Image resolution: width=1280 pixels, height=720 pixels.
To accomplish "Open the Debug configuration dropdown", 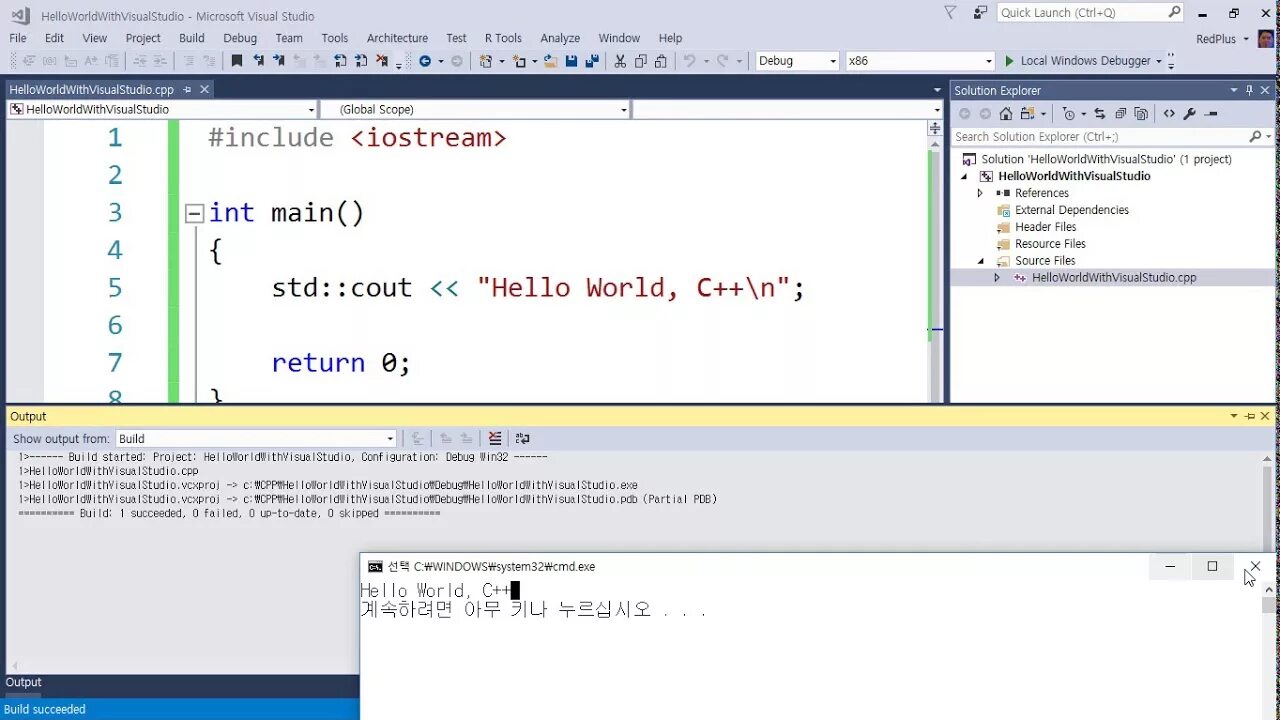I will (x=832, y=61).
